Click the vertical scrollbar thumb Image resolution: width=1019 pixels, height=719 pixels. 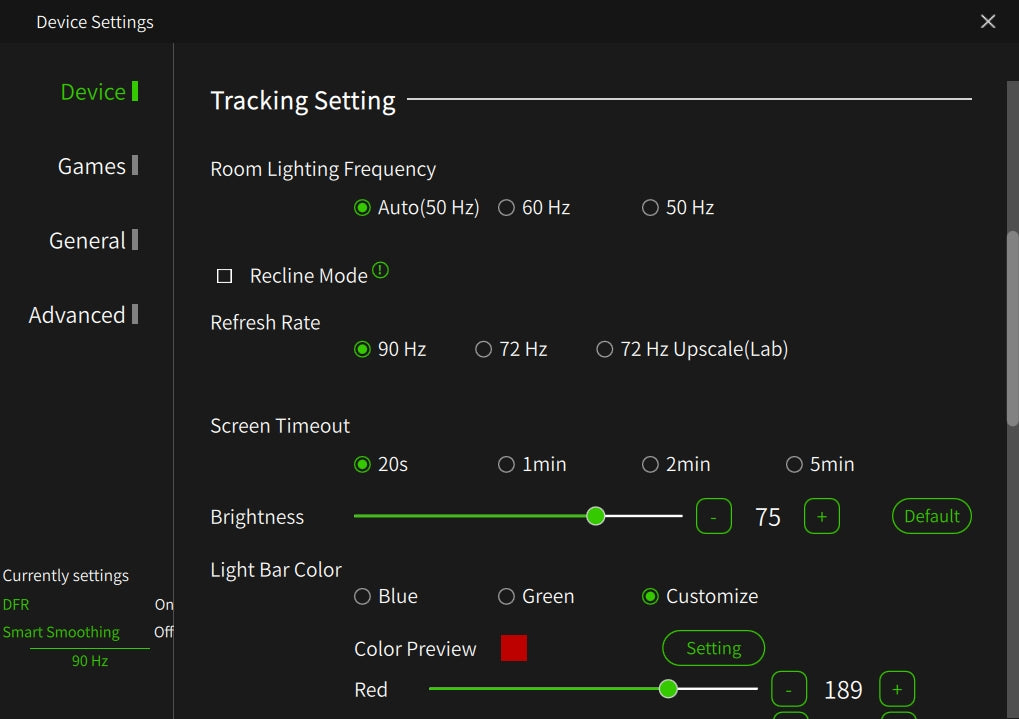tap(1012, 330)
